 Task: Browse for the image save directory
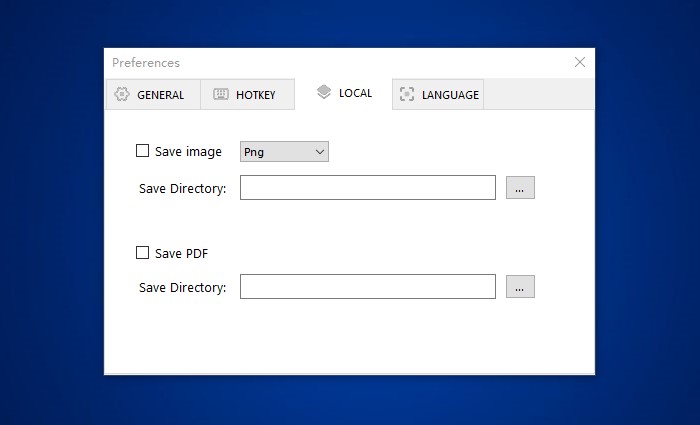520,188
